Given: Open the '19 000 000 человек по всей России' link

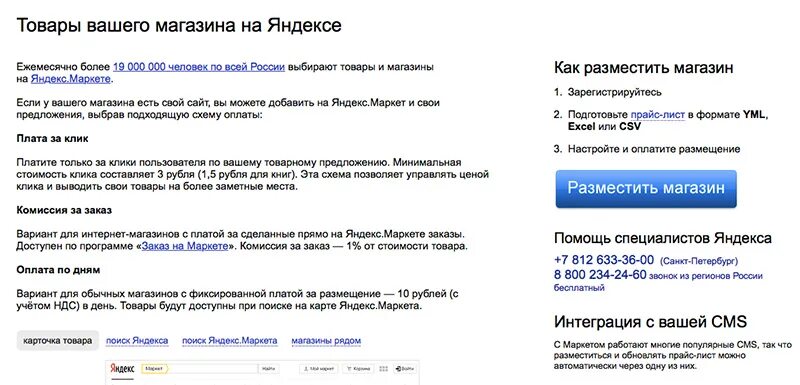Looking at the screenshot, I should point(198,67).
